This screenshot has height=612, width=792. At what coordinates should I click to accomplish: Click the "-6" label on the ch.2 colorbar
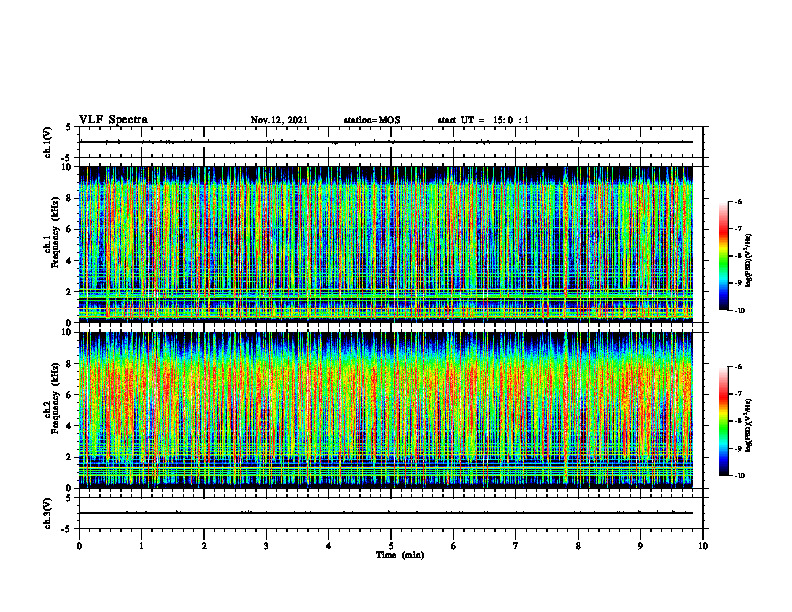[738, 367]
